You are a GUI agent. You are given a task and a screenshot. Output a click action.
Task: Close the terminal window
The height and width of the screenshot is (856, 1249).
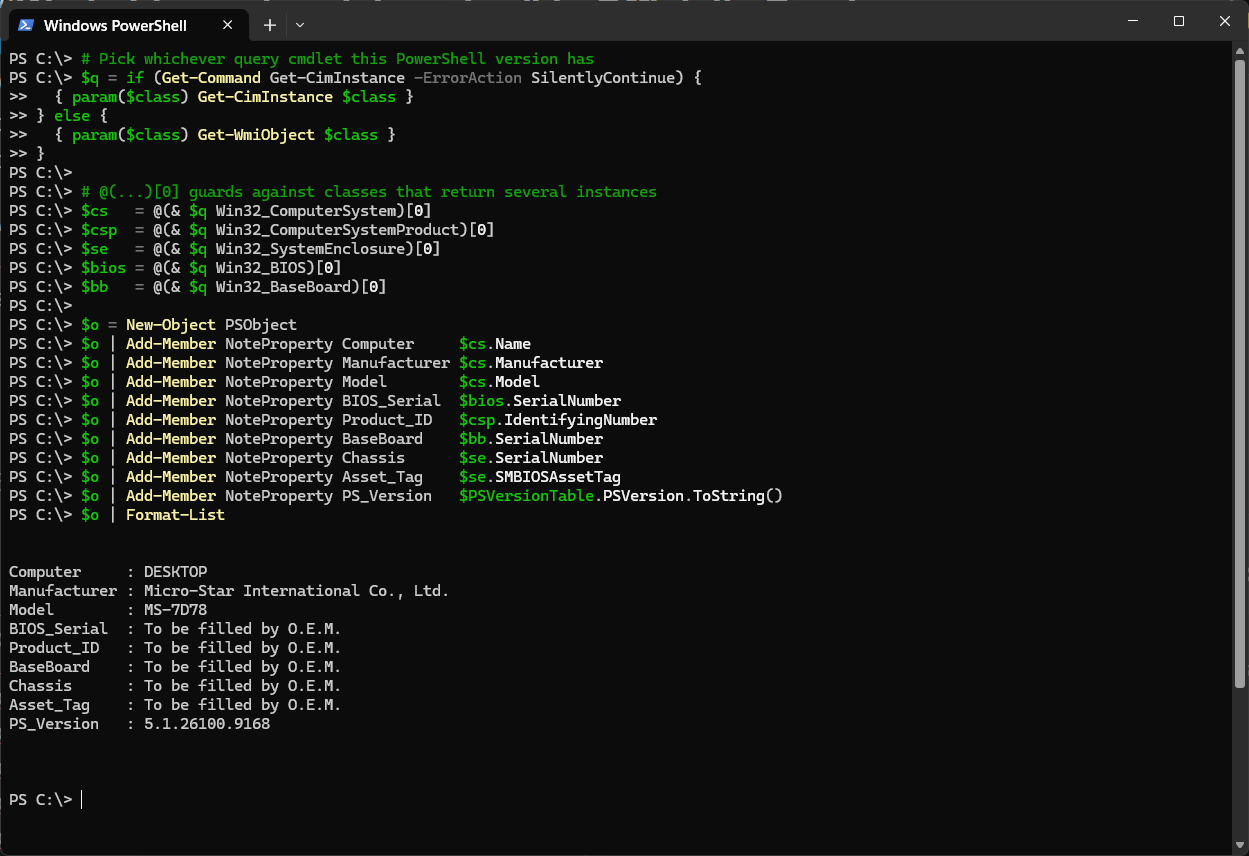[x=1225, y=21]
